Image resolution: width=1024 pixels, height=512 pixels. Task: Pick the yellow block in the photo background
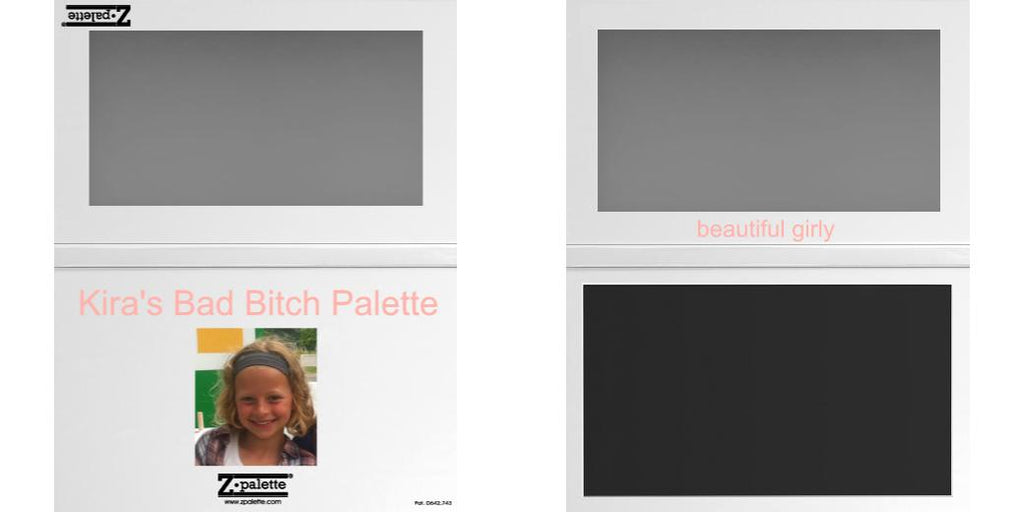click(210, 340)
